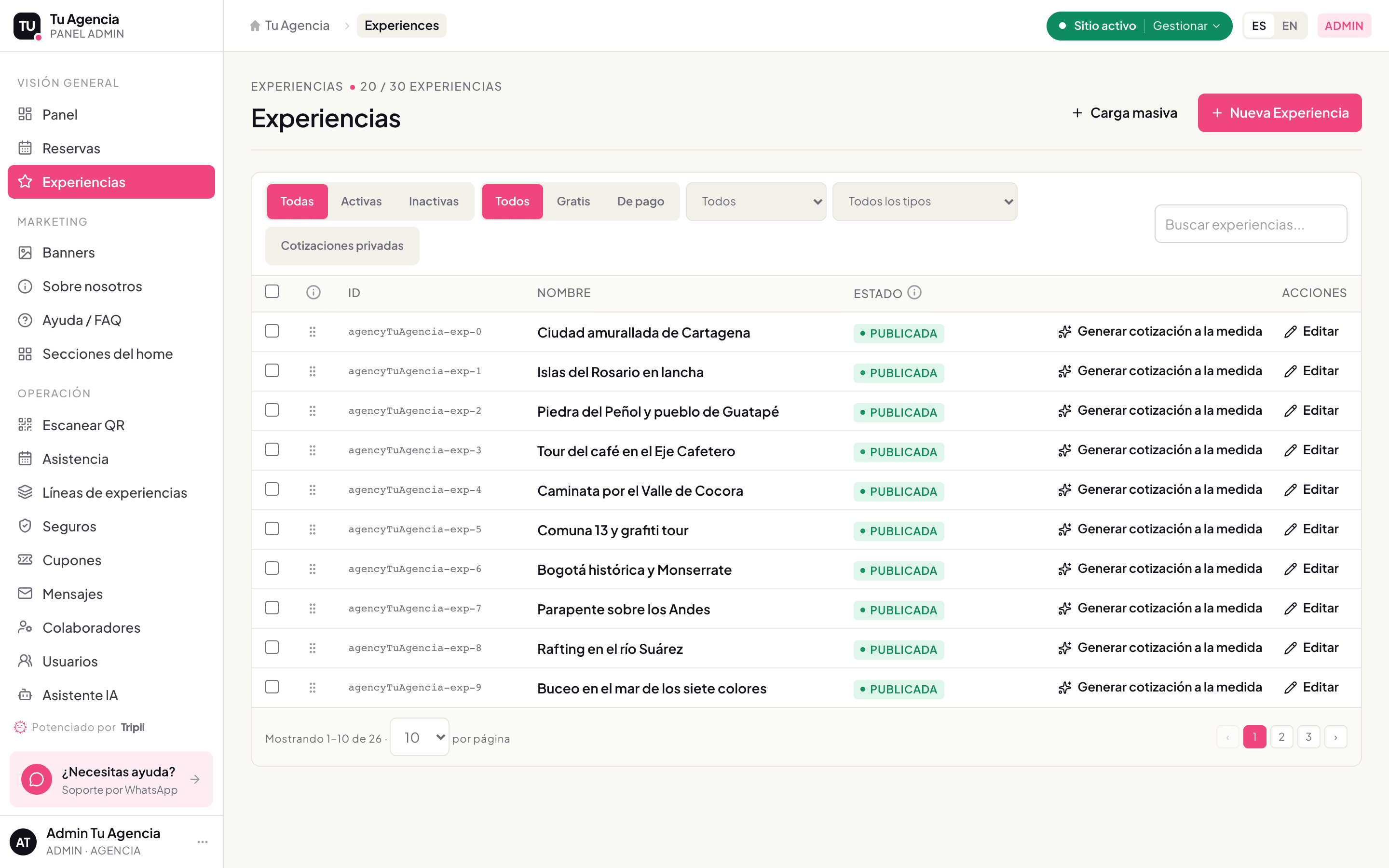Open the Admin Tu Agencia ellipsis menu
Screen dimensions: 1389x868
pyautogui.click(x=203, y=841)
